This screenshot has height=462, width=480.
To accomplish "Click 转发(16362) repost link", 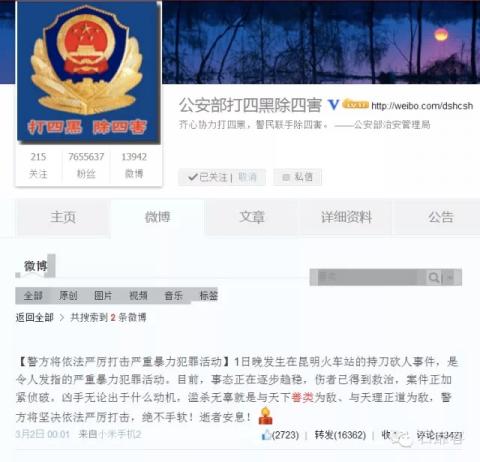I will [340, 435].
